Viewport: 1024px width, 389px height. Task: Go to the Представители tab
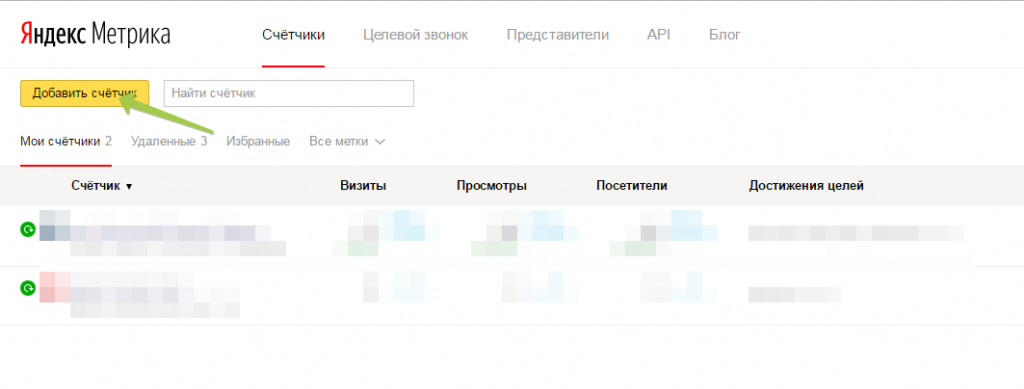(558, 35)
